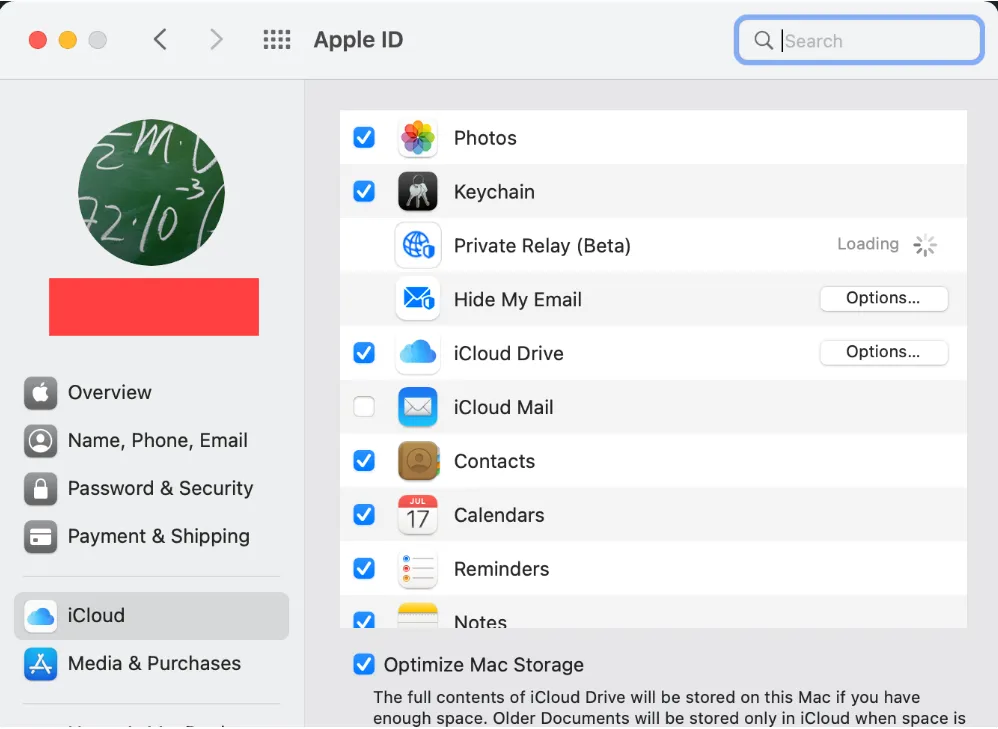The width and height of the screenshot is (998, 729).
Task: Click the Private Relay globe icon
Action: click(418, 245)
